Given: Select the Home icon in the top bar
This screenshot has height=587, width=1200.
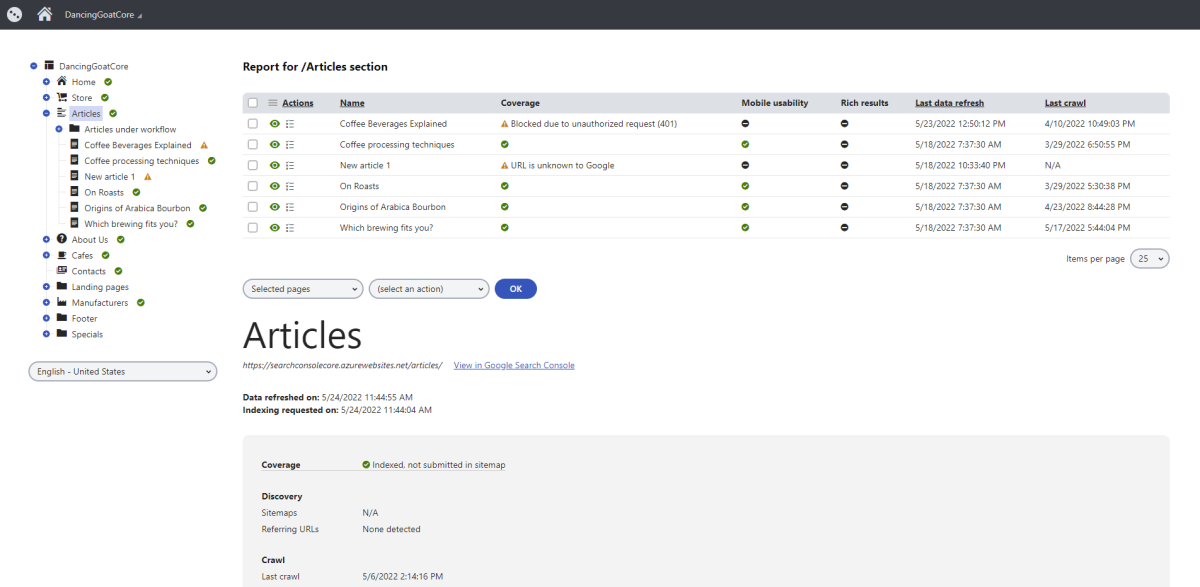Looking at the screenshot, I should pyautogui.click(x=44, y=14).
